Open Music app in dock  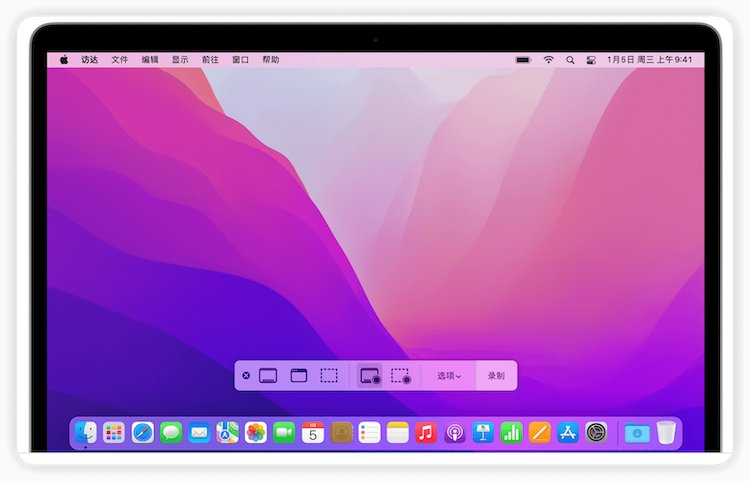tap(426, 432)
